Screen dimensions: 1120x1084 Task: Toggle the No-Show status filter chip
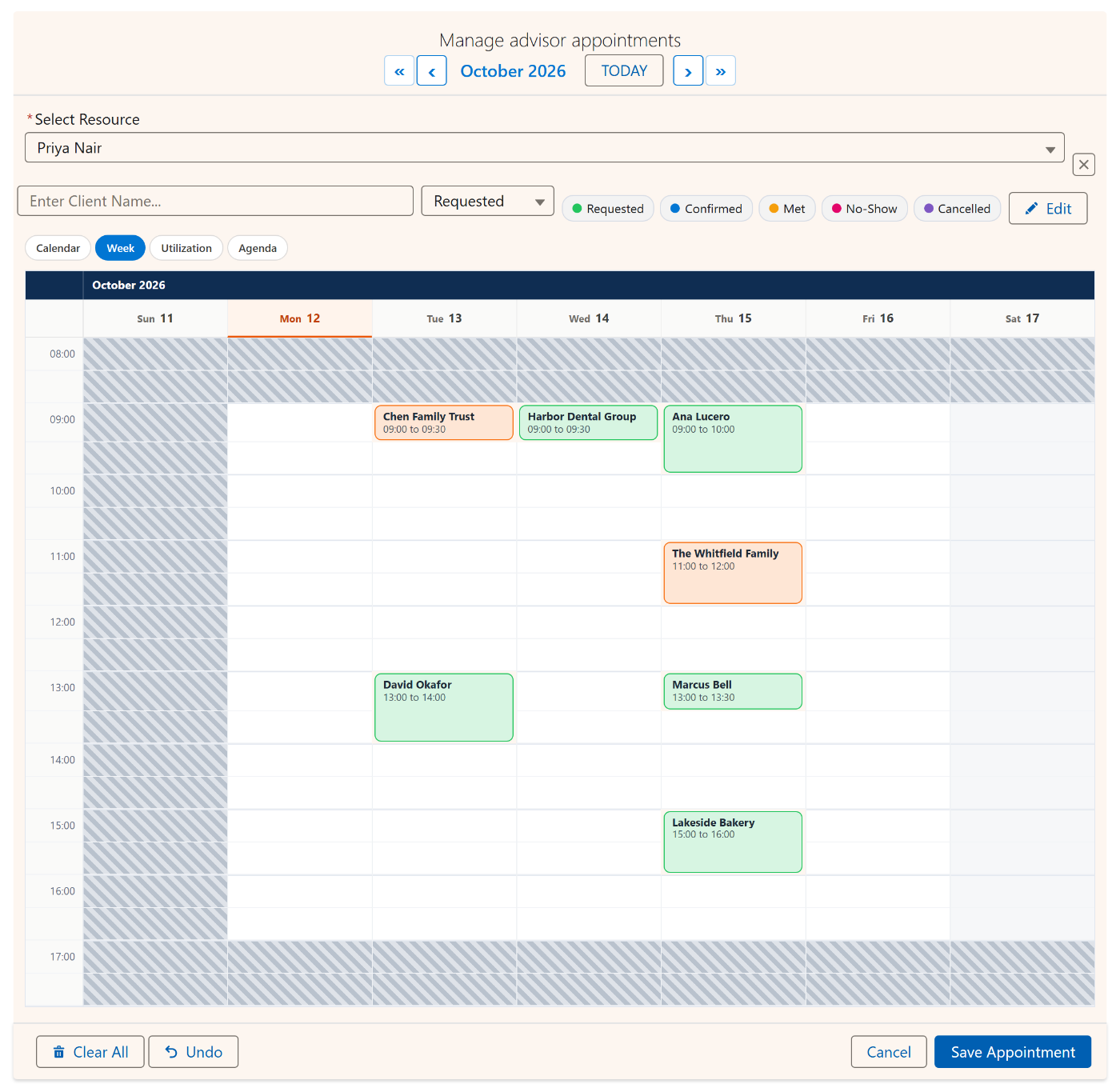click(865, 209)
